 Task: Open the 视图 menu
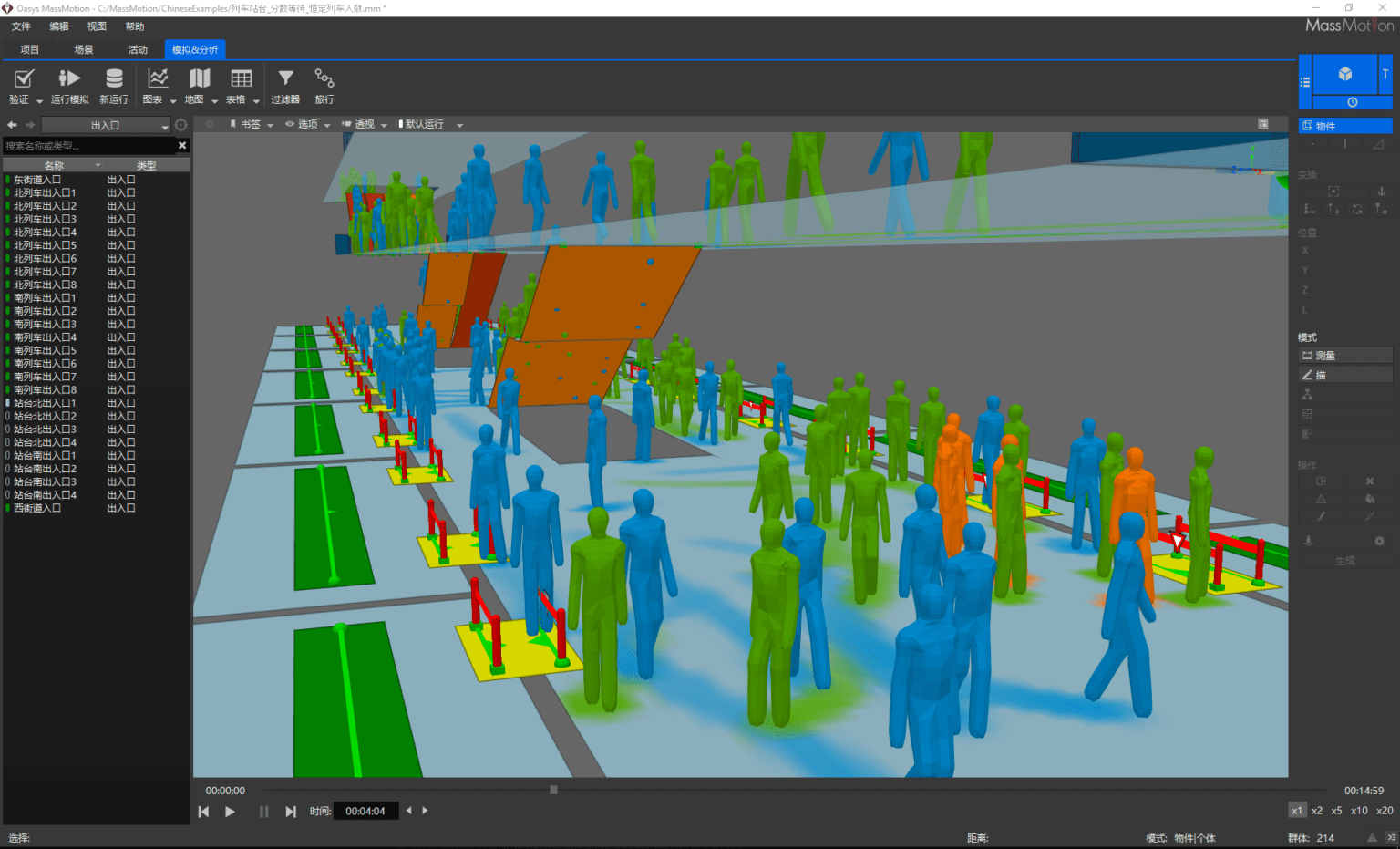96,26
